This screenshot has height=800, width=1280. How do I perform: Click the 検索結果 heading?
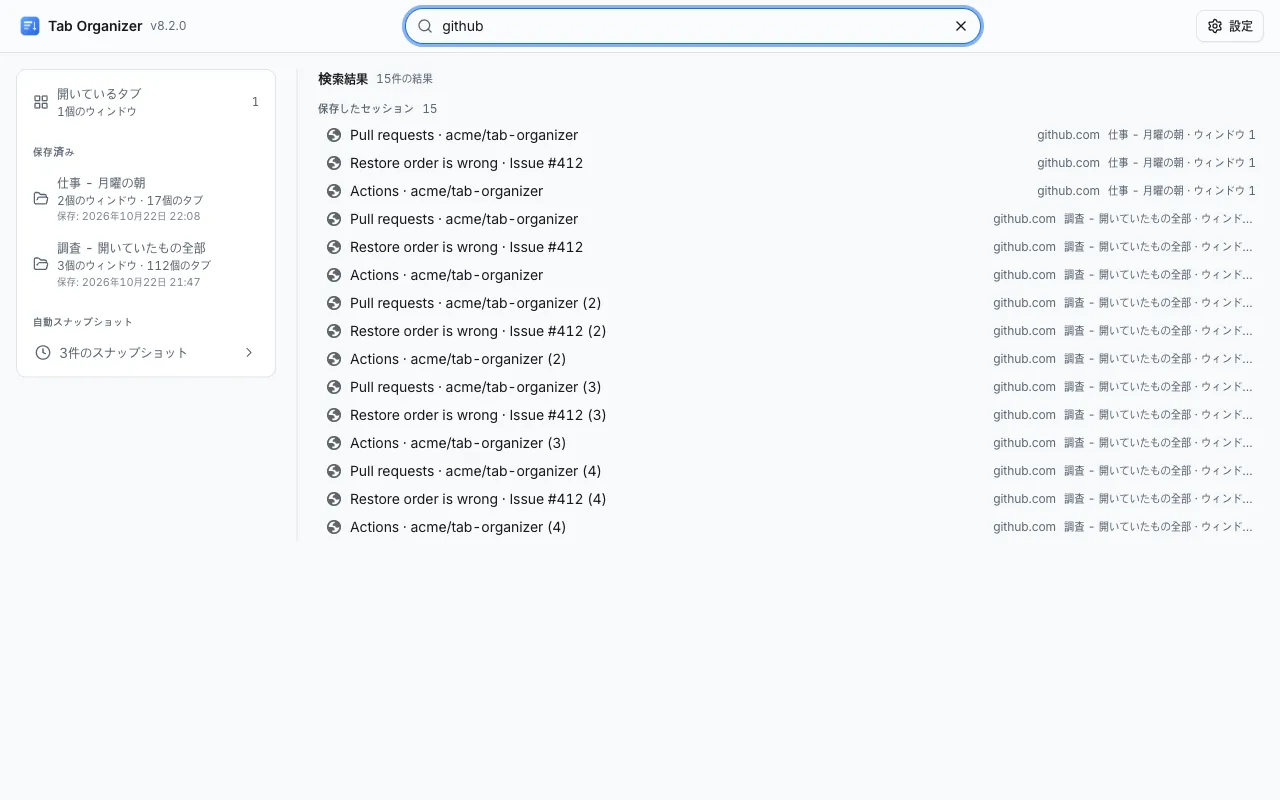click(x=343, y=79)
